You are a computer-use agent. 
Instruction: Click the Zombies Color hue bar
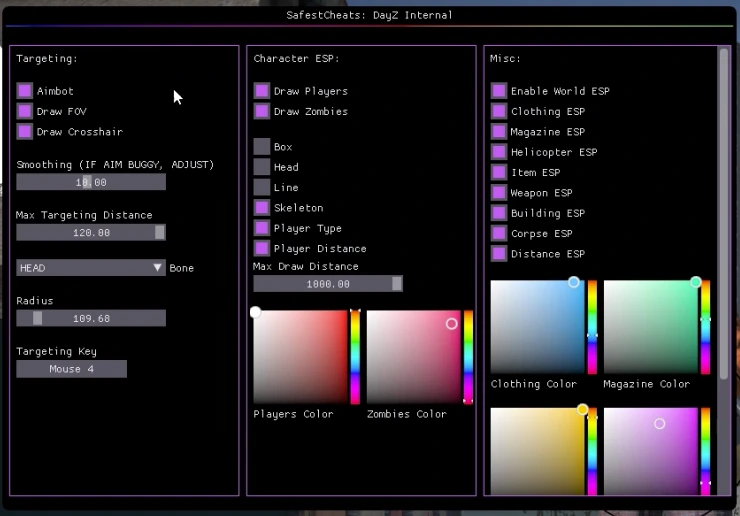[x=468, y=357]
